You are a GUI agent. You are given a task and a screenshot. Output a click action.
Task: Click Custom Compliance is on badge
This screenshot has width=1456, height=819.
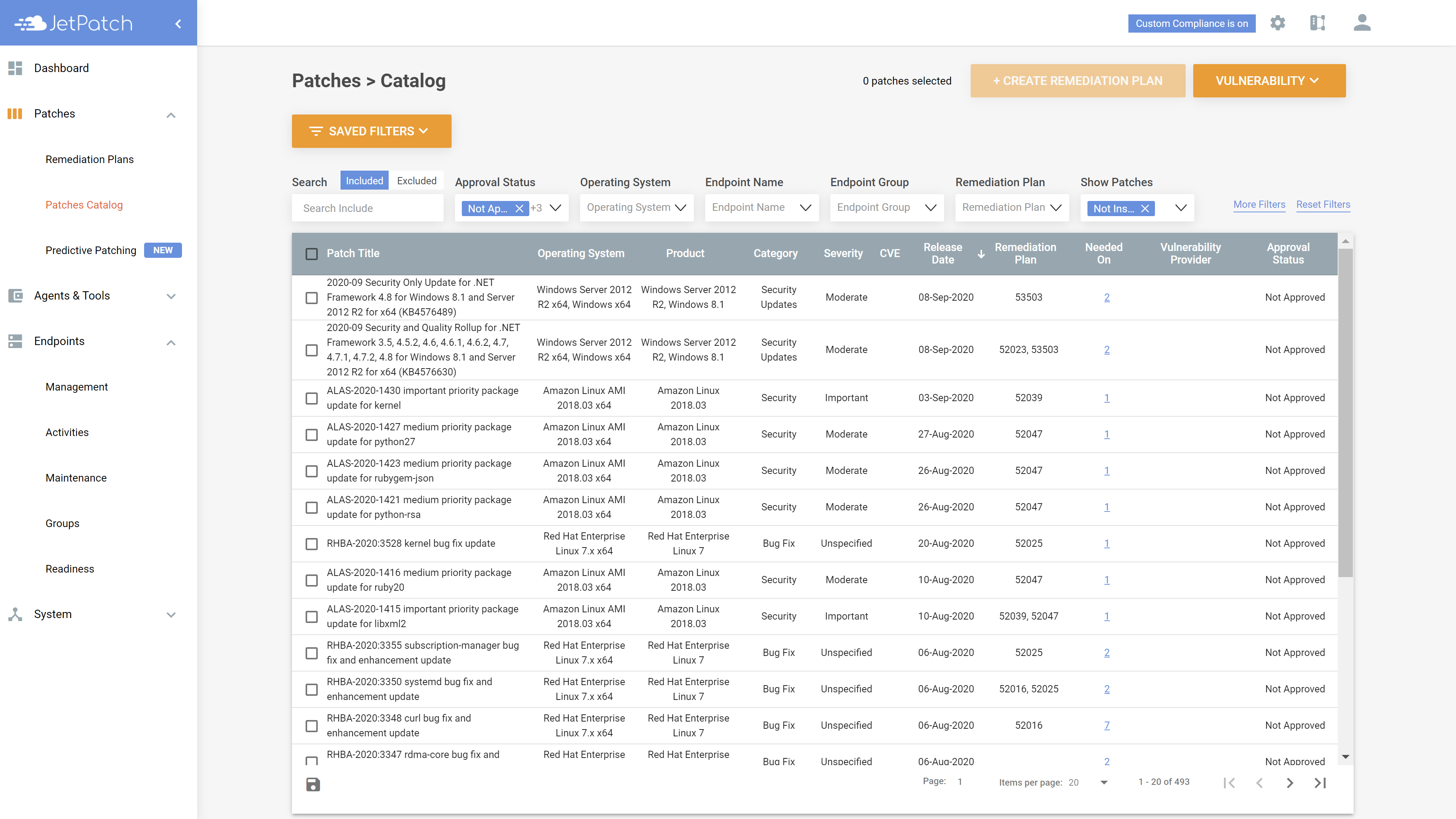click(x=1191, y=23)
